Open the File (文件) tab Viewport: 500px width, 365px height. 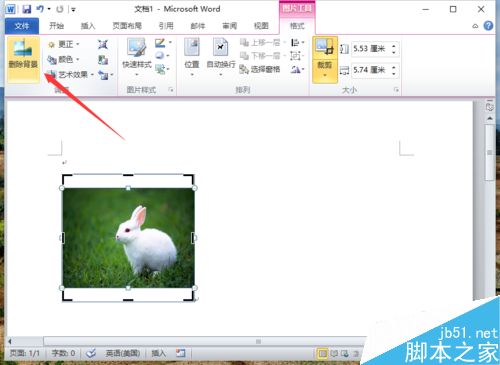point(22,26)
